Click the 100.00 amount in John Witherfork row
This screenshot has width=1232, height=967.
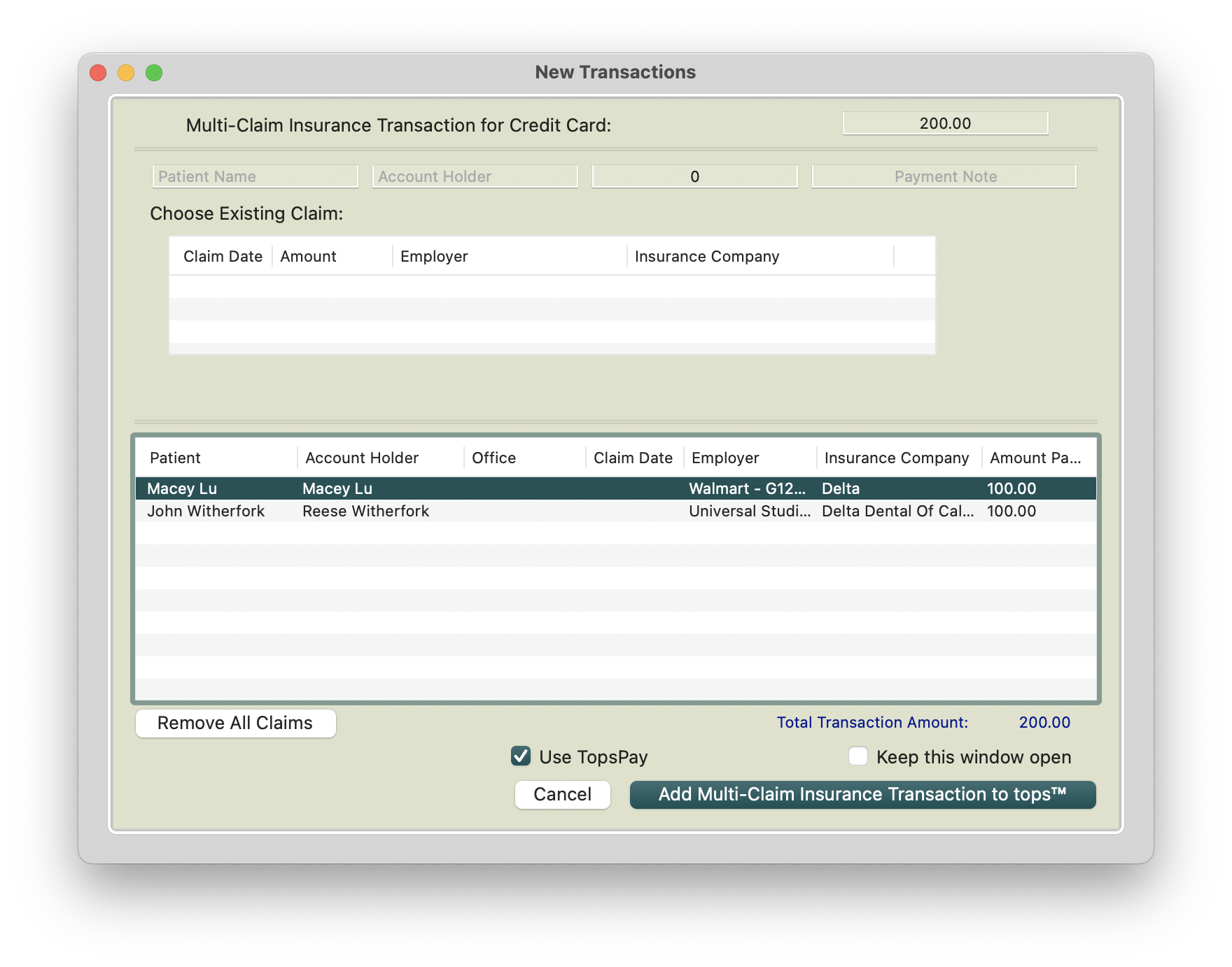click(1011, 511)
